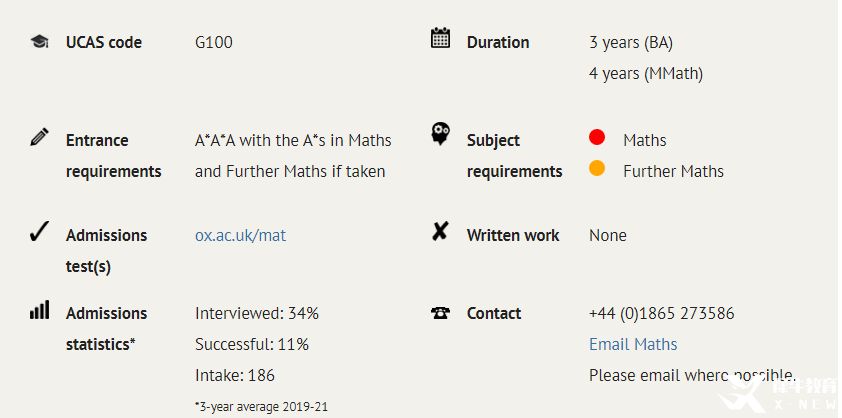
Task: Click the G100 UCAS code value
Action: point(214,42)
